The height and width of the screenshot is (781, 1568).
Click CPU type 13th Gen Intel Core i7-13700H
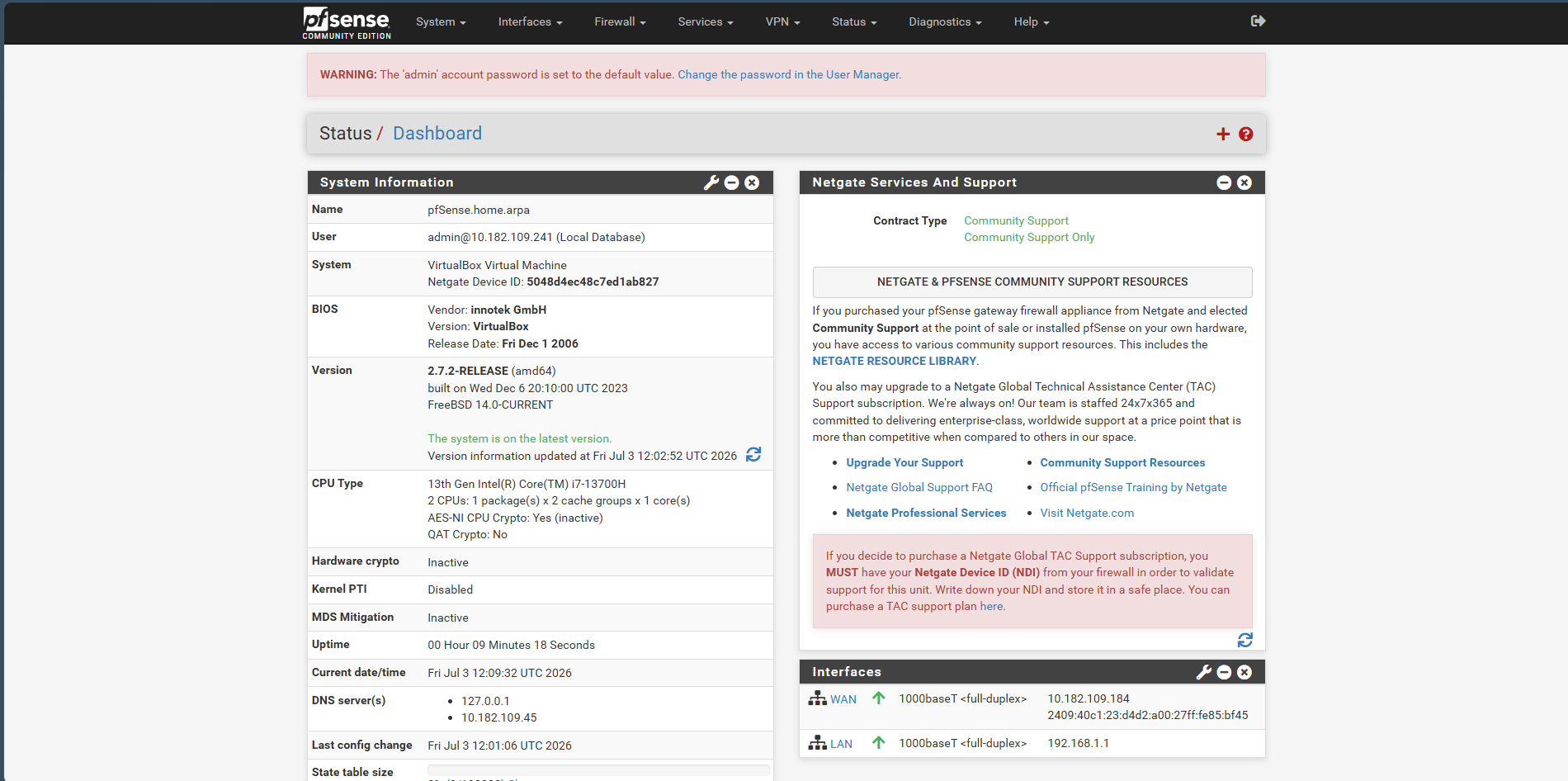coord(527,485)
